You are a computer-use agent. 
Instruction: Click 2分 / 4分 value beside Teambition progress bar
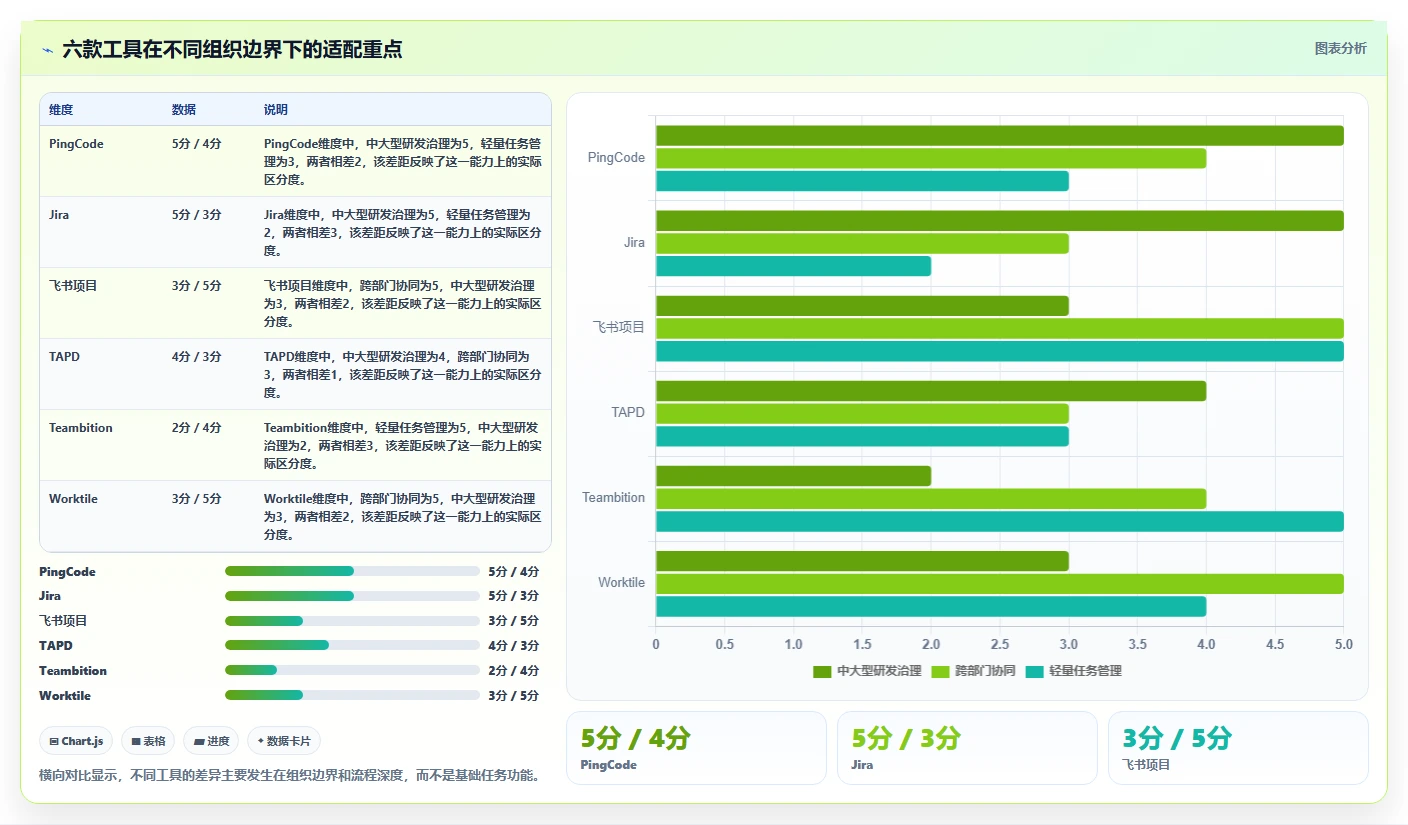point(514,671)
